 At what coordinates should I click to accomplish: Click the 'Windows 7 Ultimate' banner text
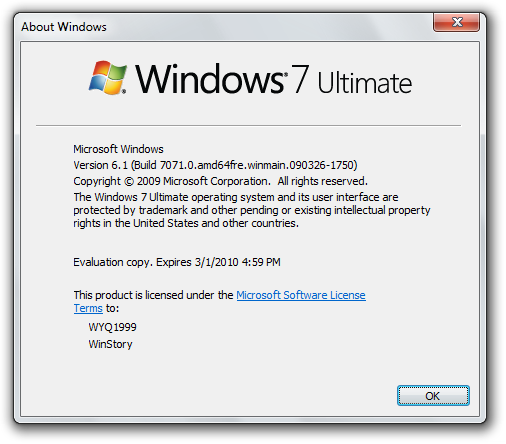273,79
